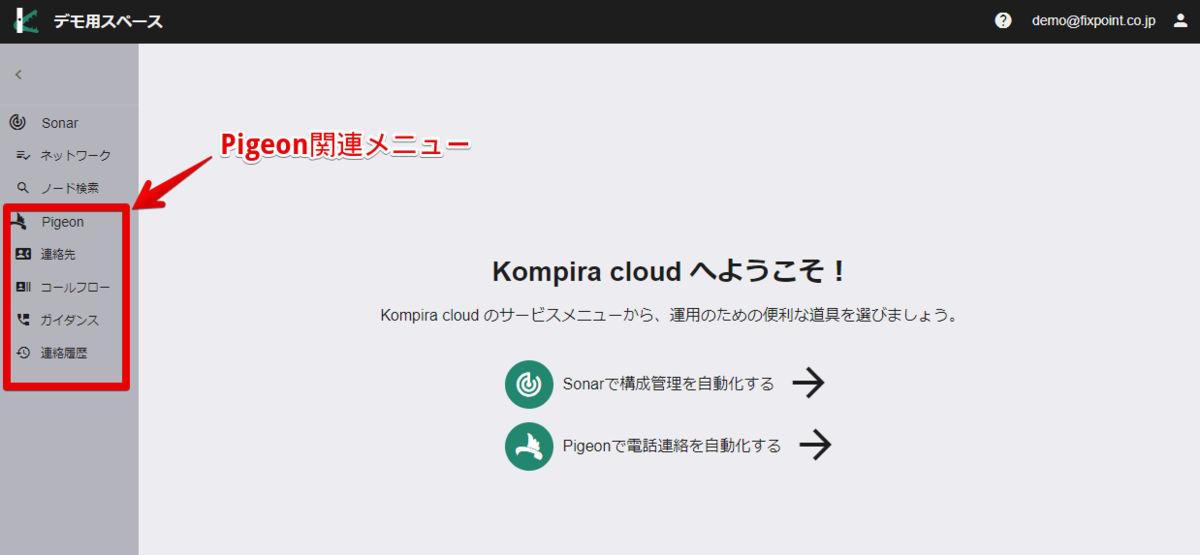This screenshot has height=555, width=1200.
Task: Click the green Pigeon circle icon in welcome area
Action: click(529, 446)
